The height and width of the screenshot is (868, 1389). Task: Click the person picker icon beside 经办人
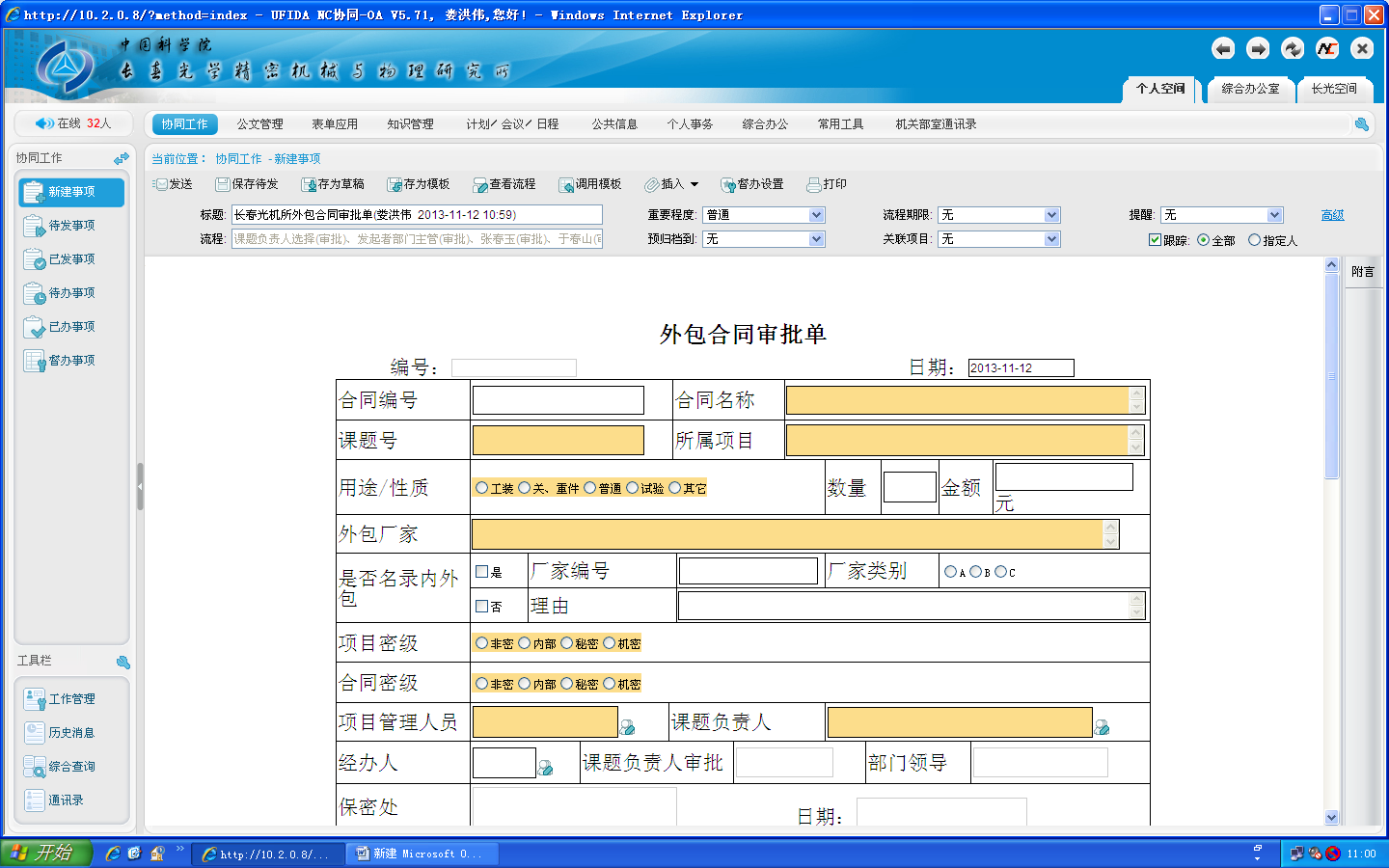pyautogui.click(x=545, y=768)
